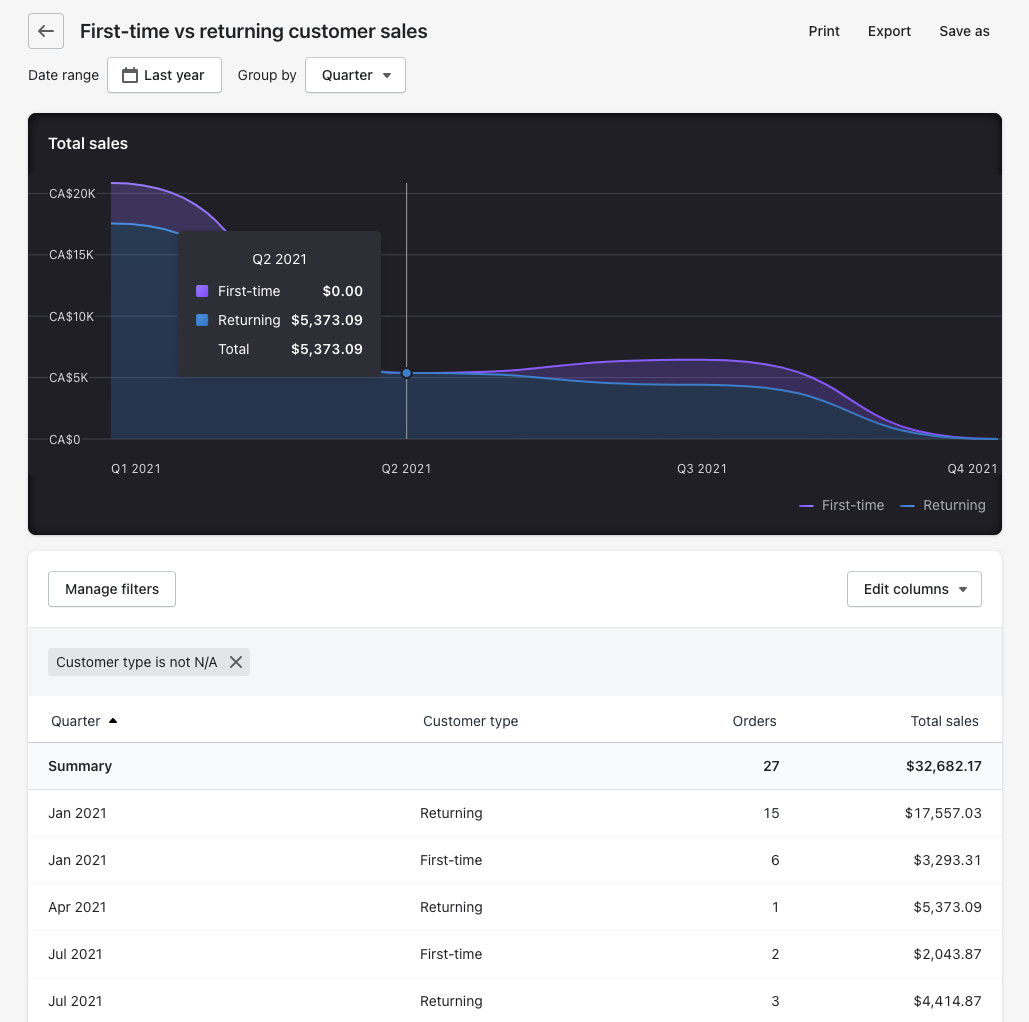Click the First-time line icon in the chart legend
Screen dimensions: 1029x1022
coord(806,505)
